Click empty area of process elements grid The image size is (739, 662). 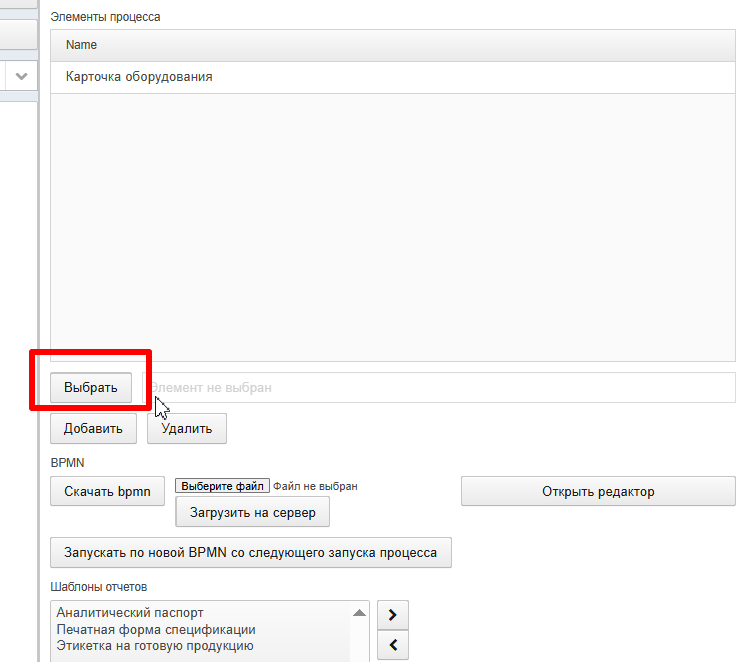393,227
